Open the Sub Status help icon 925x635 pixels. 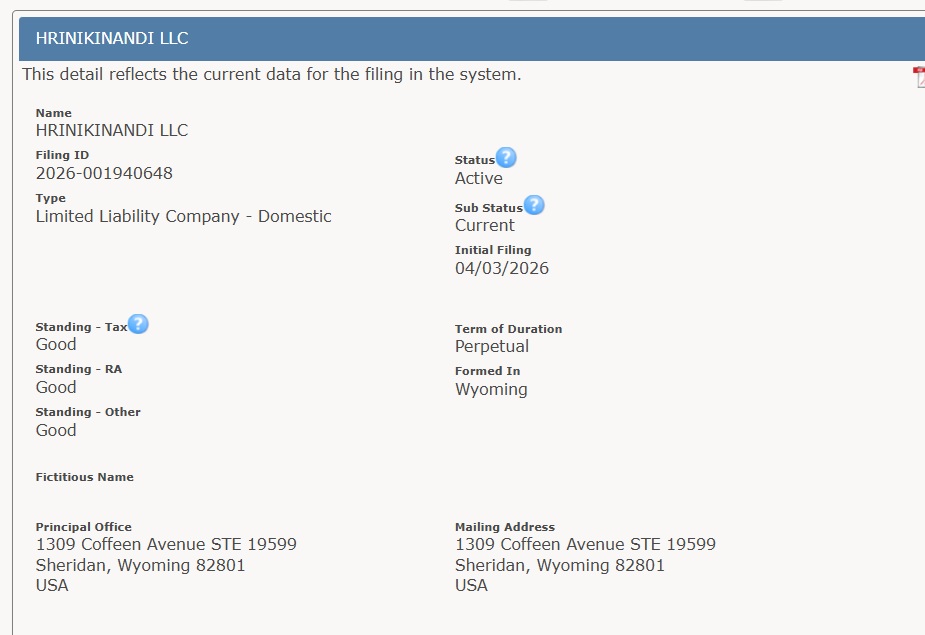pos(534,205)
